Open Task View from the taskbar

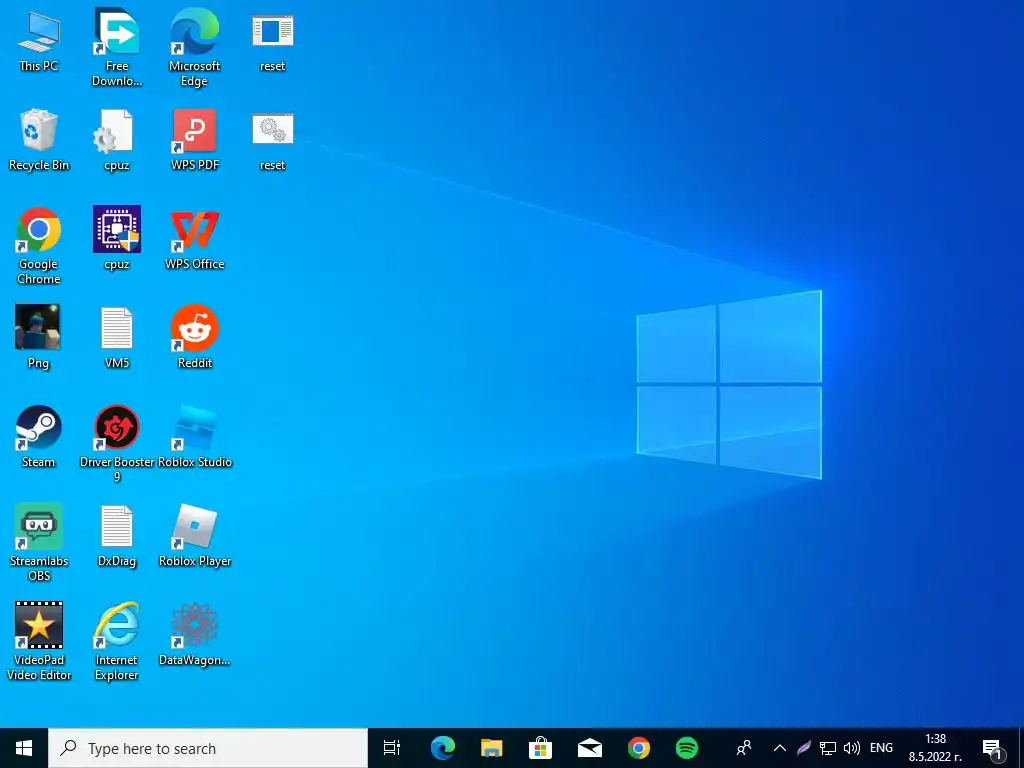[x=392, y=748]
